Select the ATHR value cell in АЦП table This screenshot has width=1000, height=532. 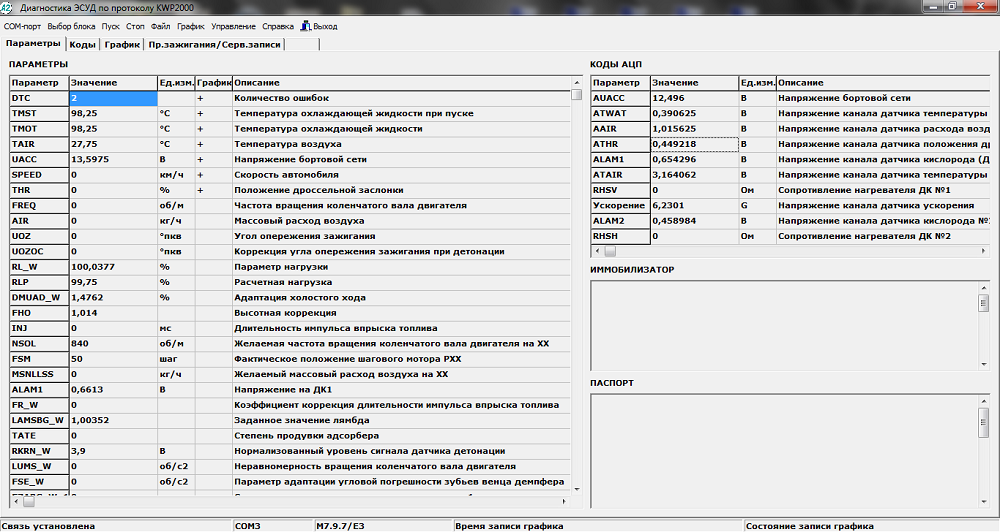(694, 144)
